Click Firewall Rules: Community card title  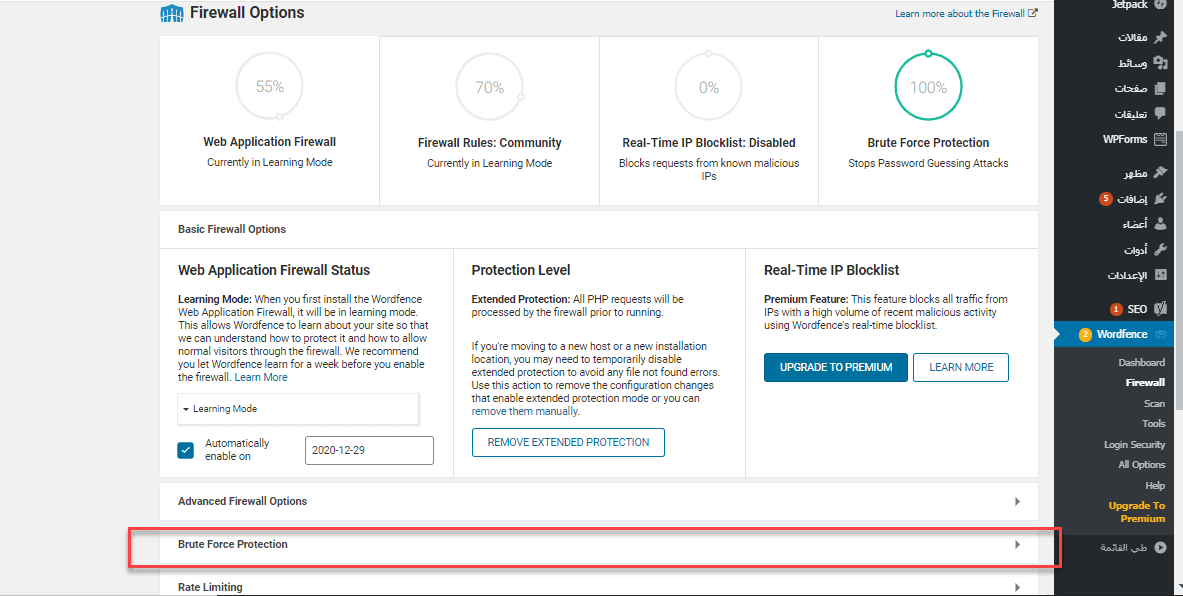[x=490, y=143]
